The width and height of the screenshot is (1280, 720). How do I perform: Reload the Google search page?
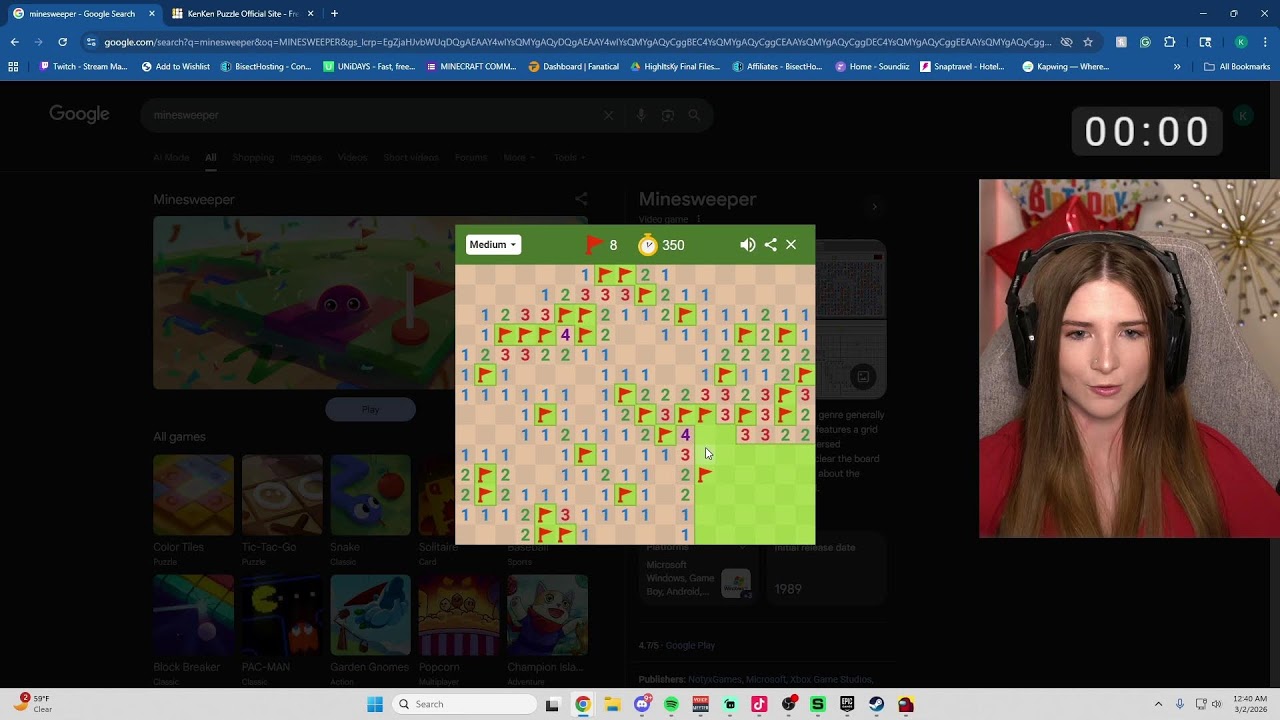[x=62, y=42]
